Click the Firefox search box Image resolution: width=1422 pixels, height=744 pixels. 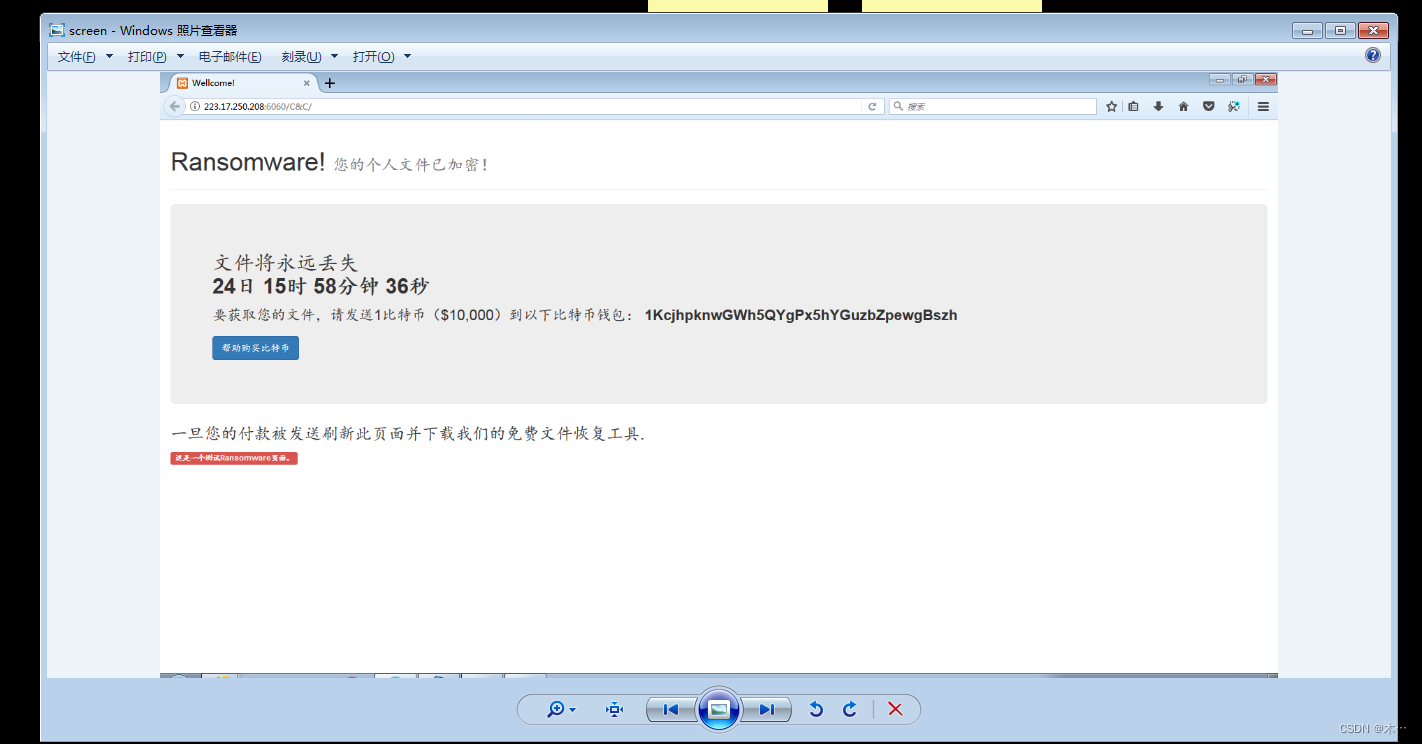(x=992, y=106)
